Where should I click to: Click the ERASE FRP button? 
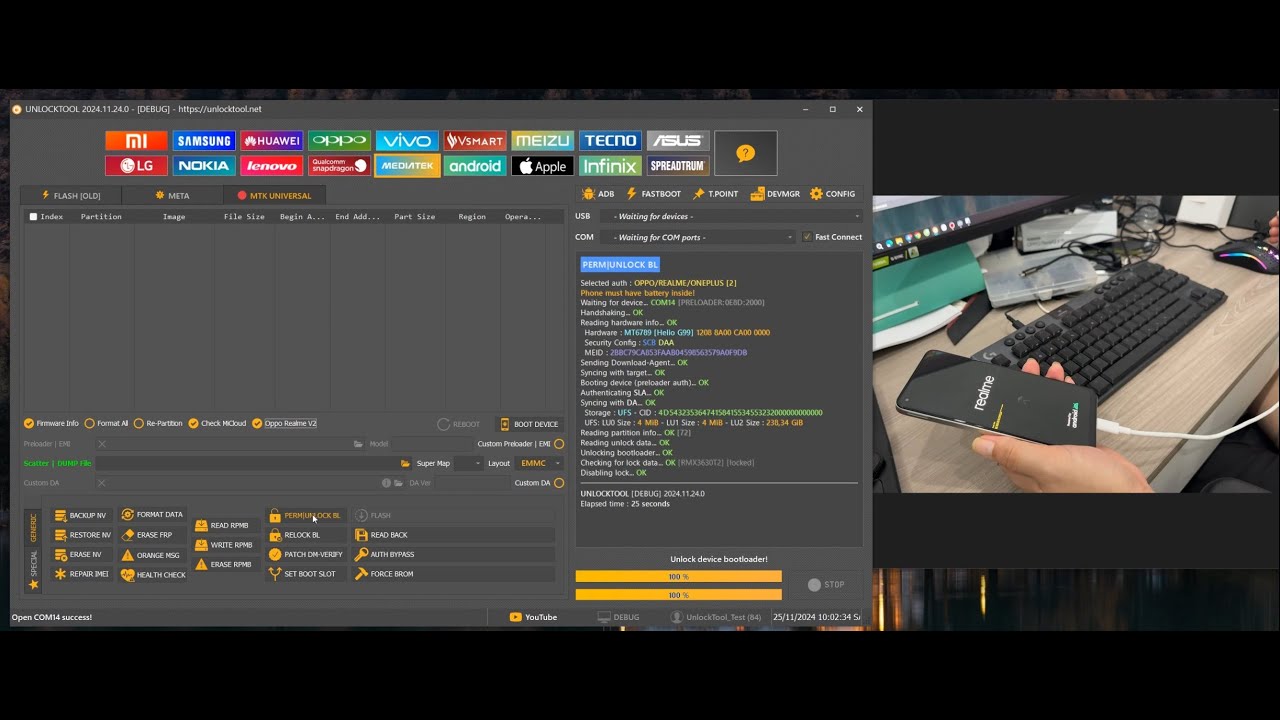coord(148,535)
